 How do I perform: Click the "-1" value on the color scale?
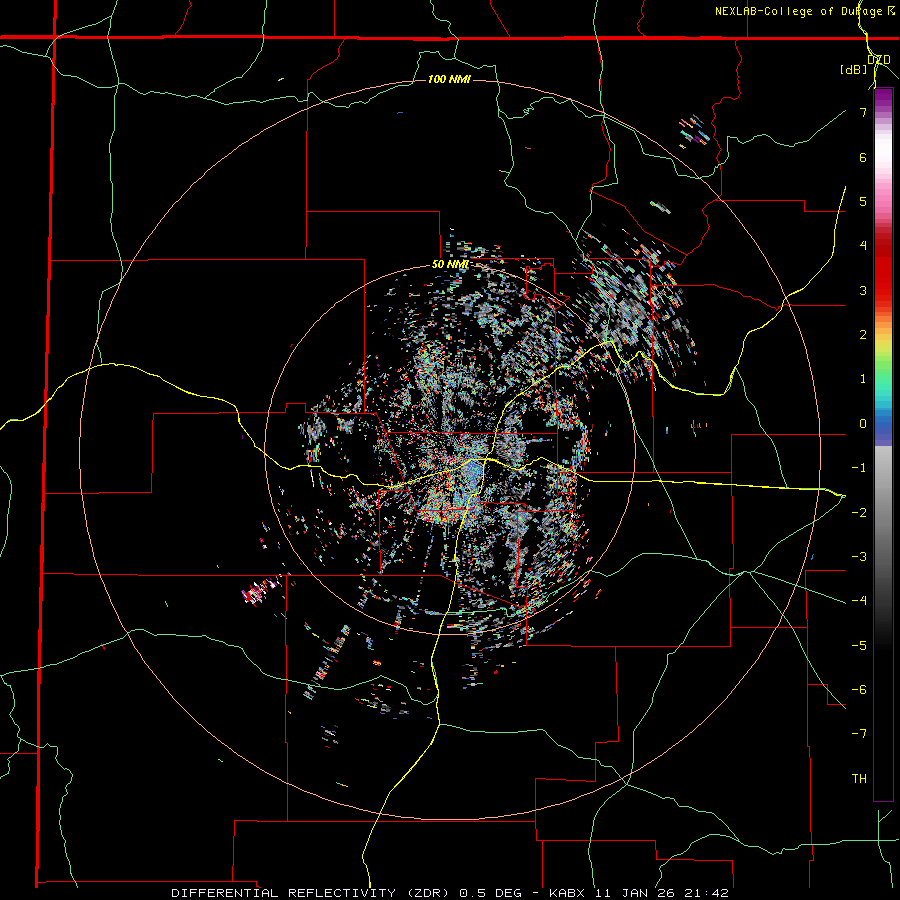859,468
